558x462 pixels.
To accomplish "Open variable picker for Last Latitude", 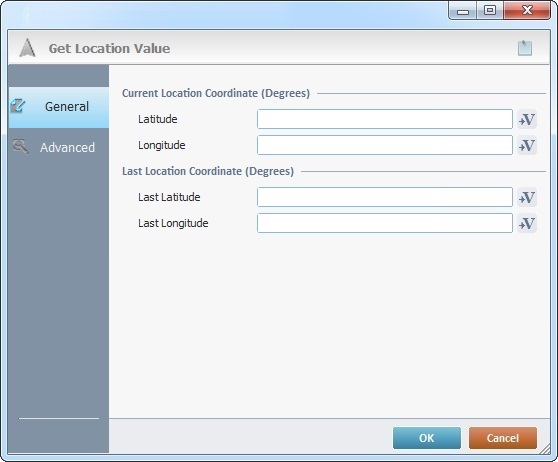I will 527,197.
